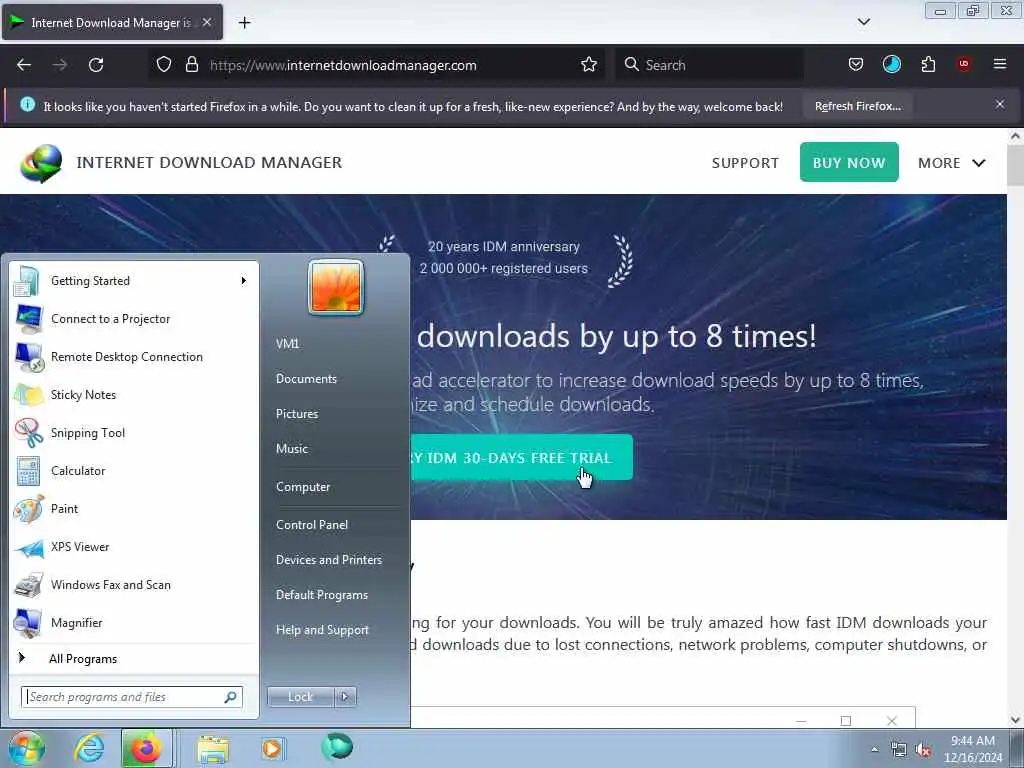Viewport: 1024px width, 768px height.
Task: Open Internet Explorer from taskbar
Action: [x=89, y=748]
